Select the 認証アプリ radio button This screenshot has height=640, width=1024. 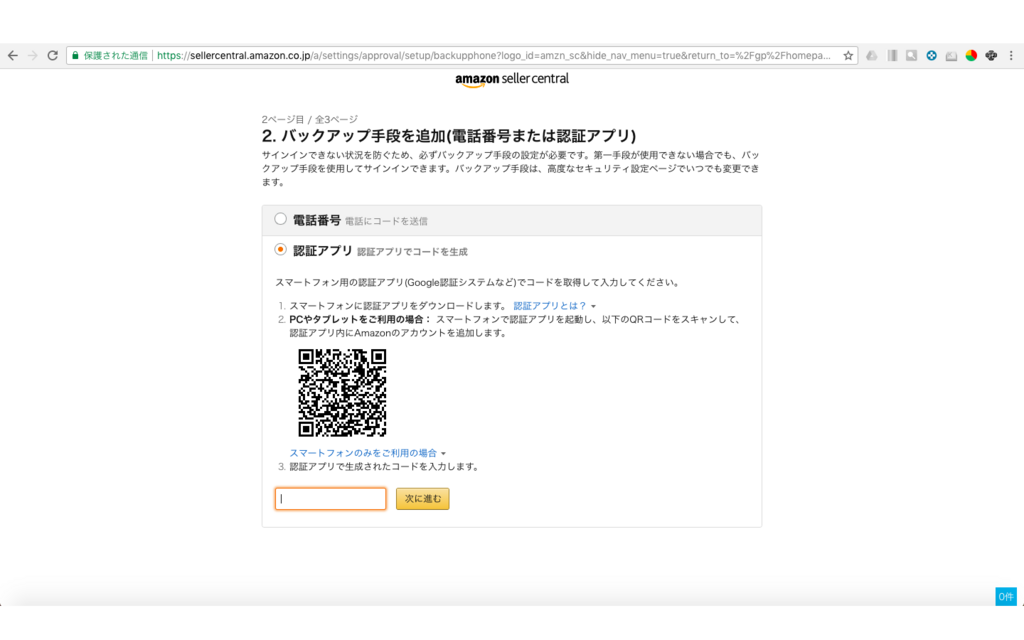[280, 249]
